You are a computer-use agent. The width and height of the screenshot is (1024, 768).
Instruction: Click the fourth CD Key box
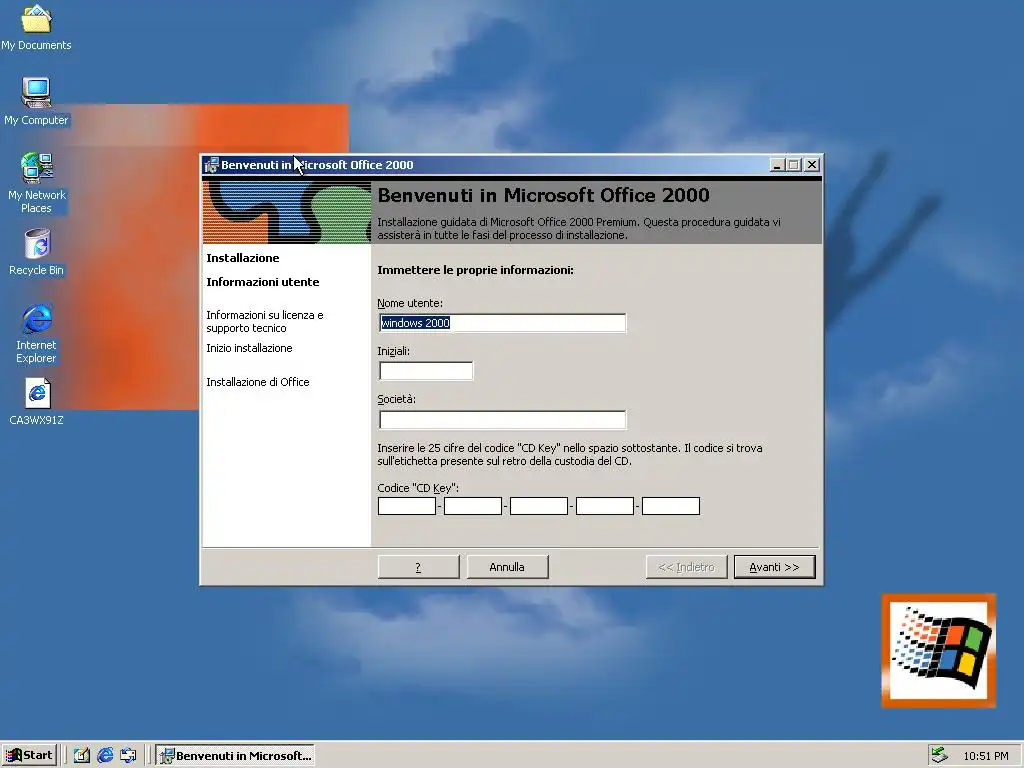605,506
